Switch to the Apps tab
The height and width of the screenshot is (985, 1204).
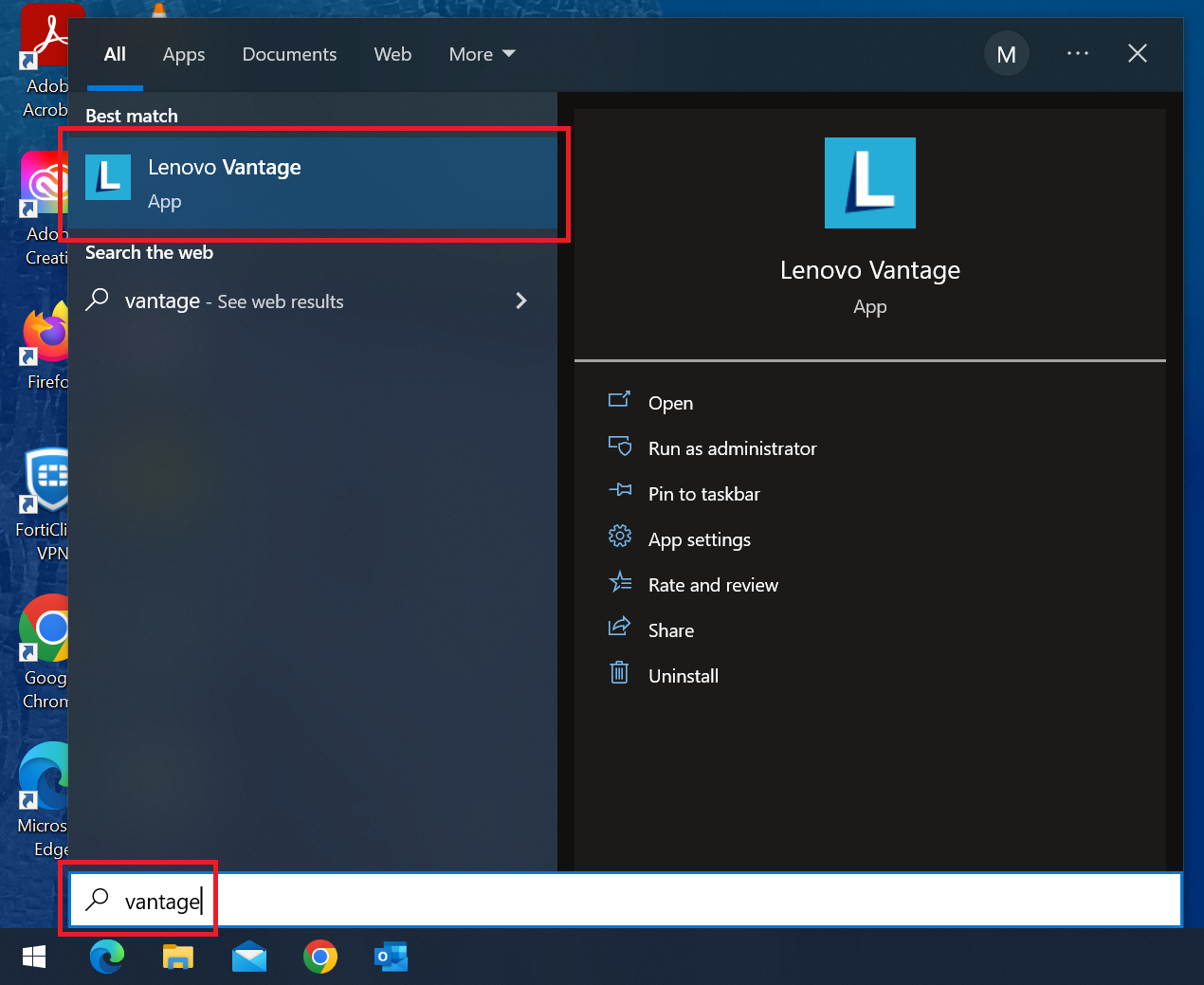tap(183, 54)
